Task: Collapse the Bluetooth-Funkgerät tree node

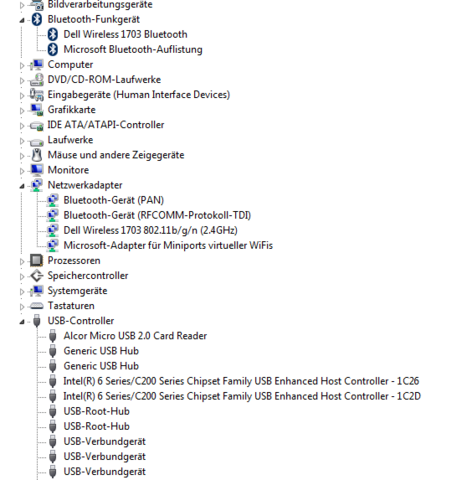Action: (22, 21)
